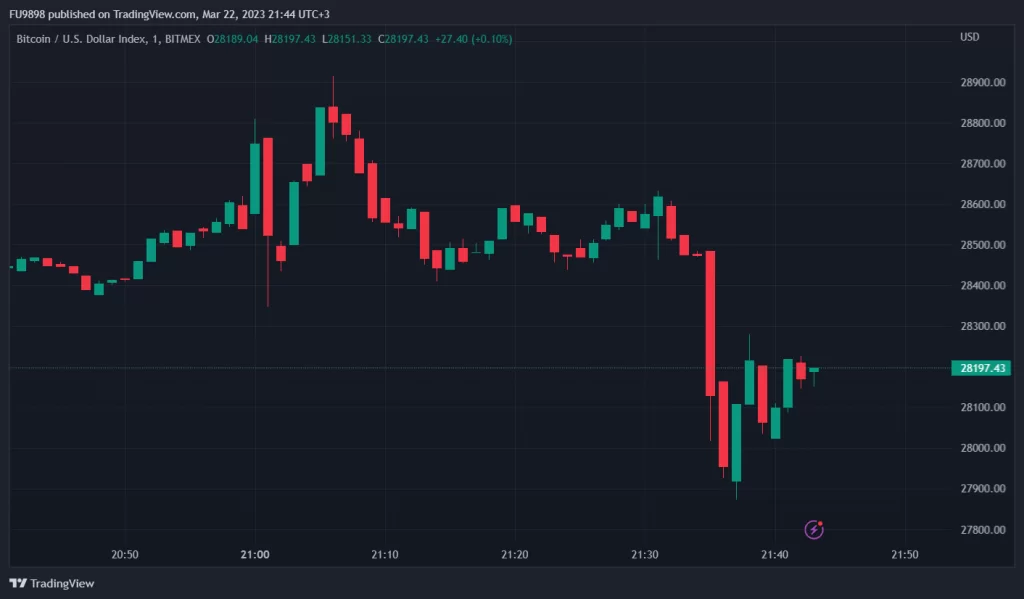Click the 21:50 time axis label
This screenshot has height=599, width=1024.
click(905, 554)
